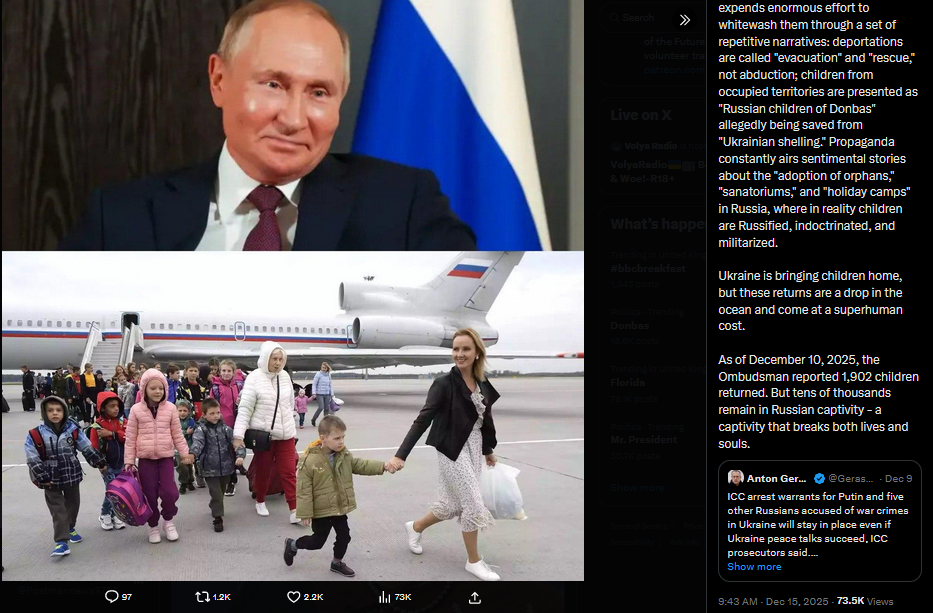Collapse panel with double chevron icon

pos(685,20)
